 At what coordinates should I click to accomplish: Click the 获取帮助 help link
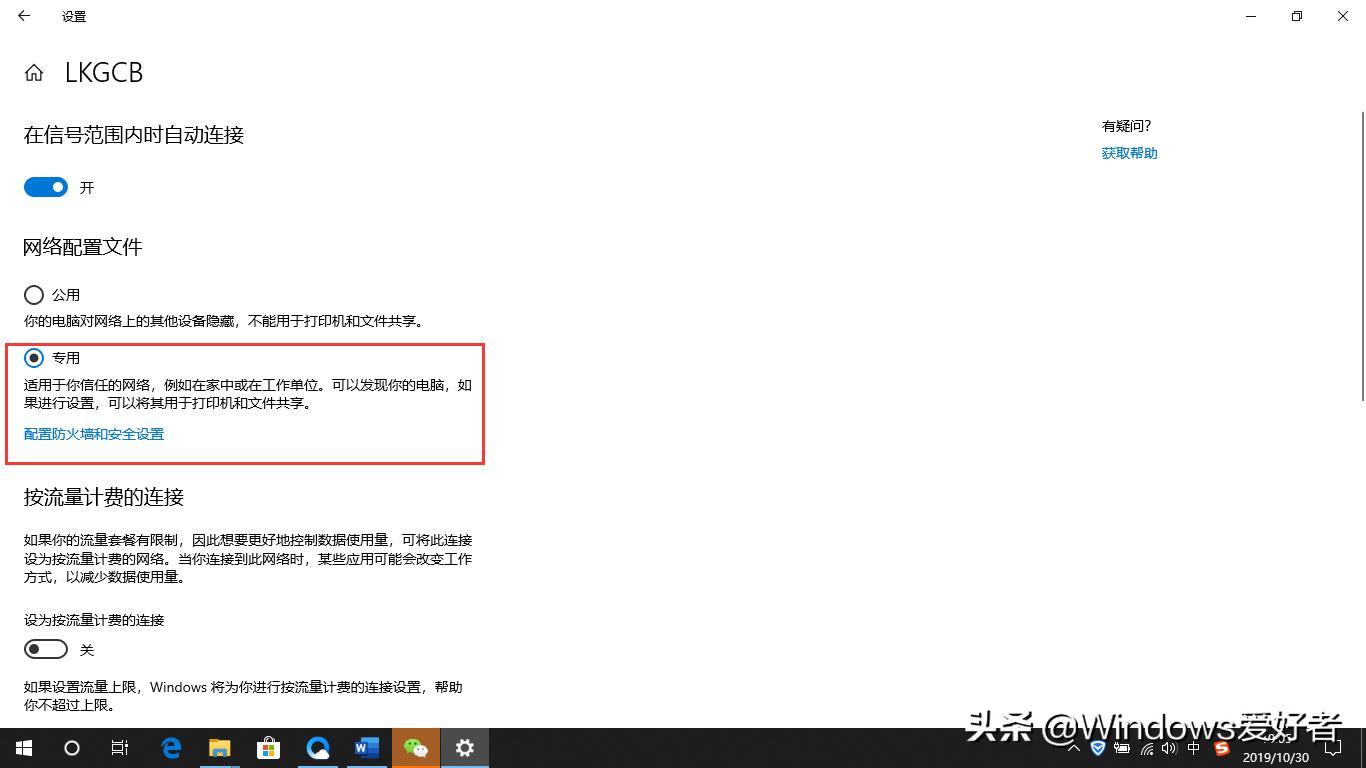1129,152
